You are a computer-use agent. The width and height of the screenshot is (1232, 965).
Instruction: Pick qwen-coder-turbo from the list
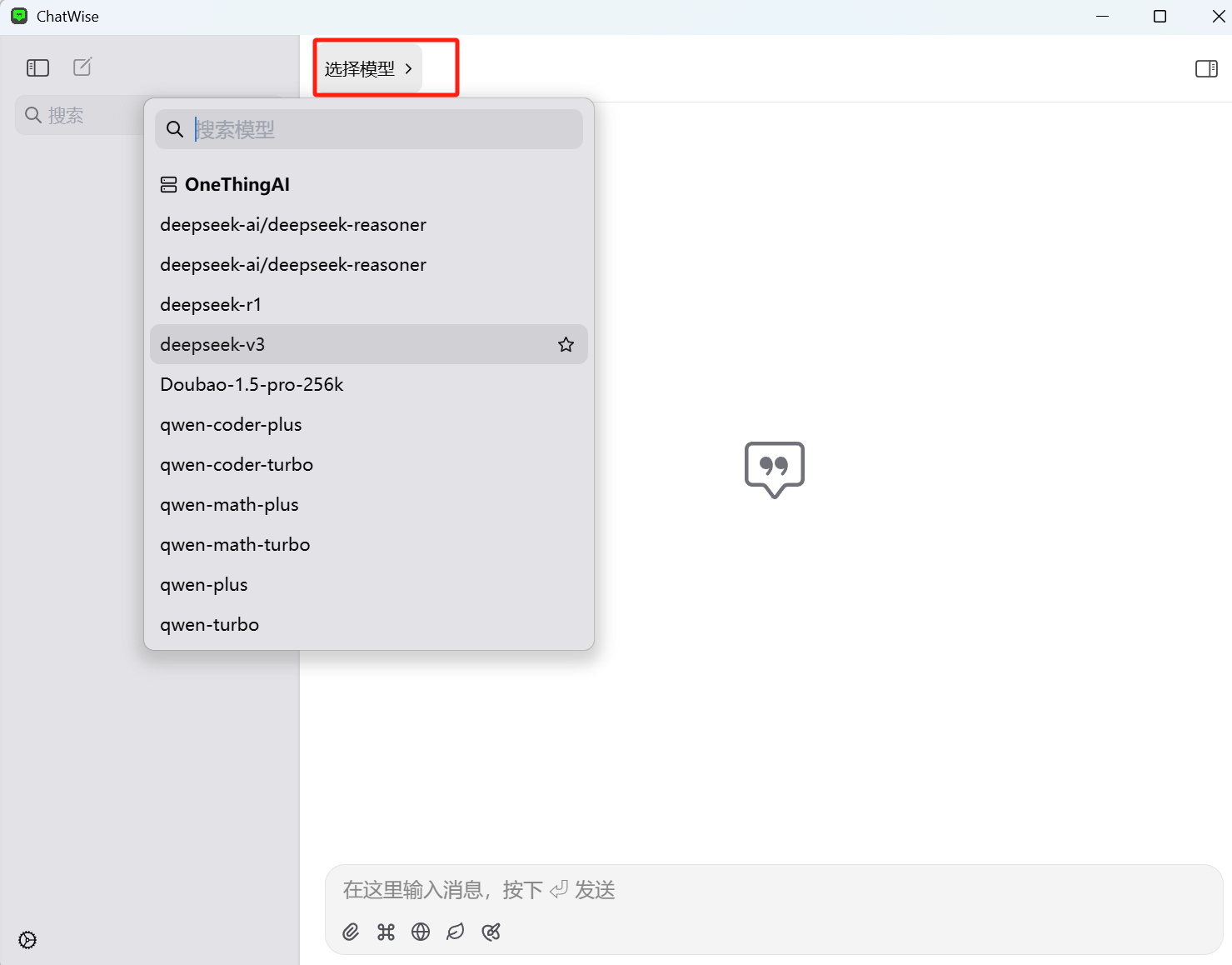(x=369, y=464)
